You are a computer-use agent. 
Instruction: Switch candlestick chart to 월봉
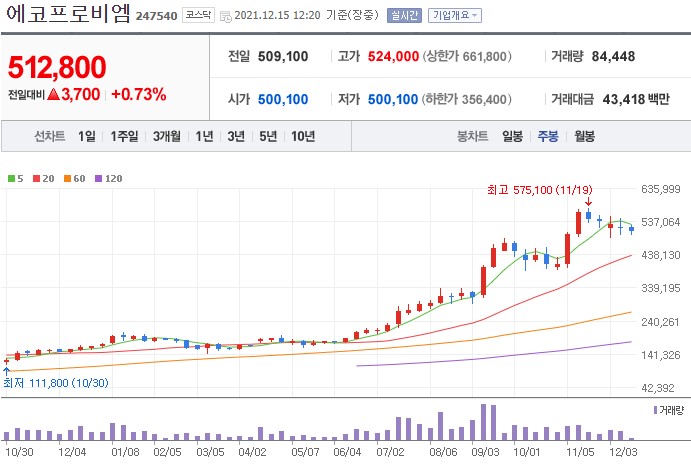pyautogui.click(x=584, y=136)
